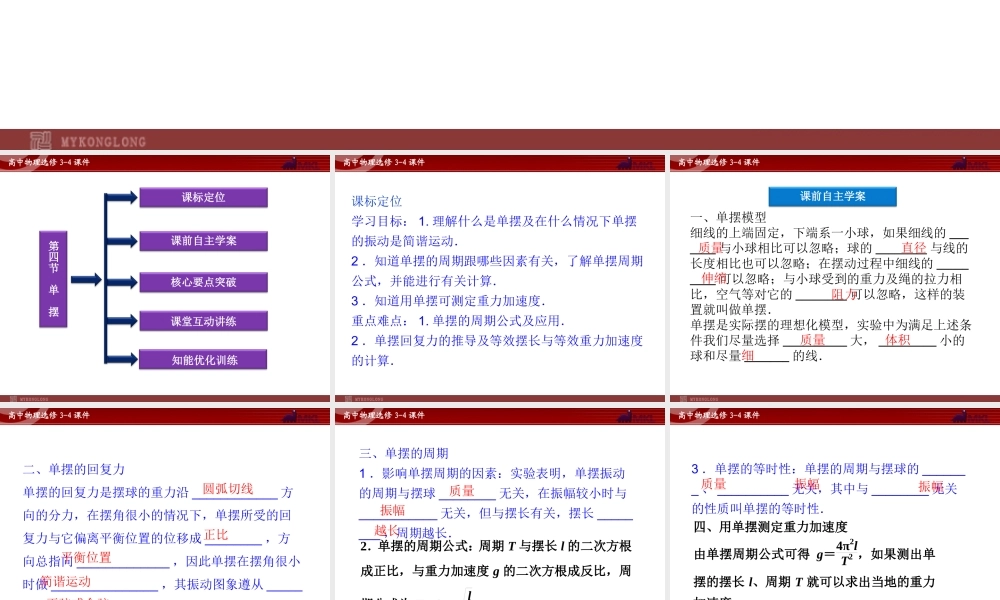1000x600 pixels.
Task: Expand the 第四节 单摆 side box
Action: 52,280
